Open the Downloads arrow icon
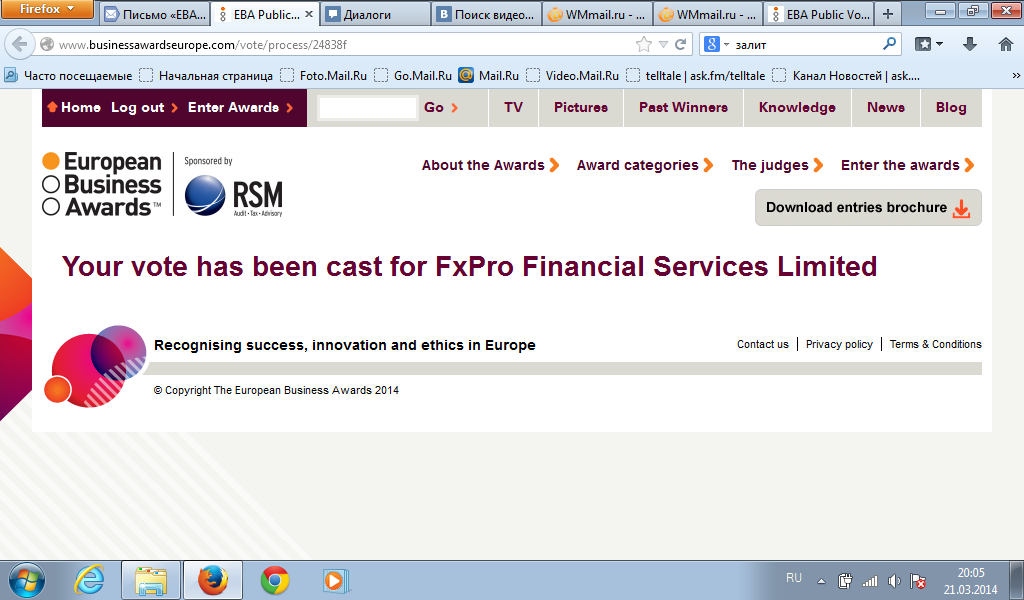Viewport: 1024px width, 600px height. [x=970, y=44]
